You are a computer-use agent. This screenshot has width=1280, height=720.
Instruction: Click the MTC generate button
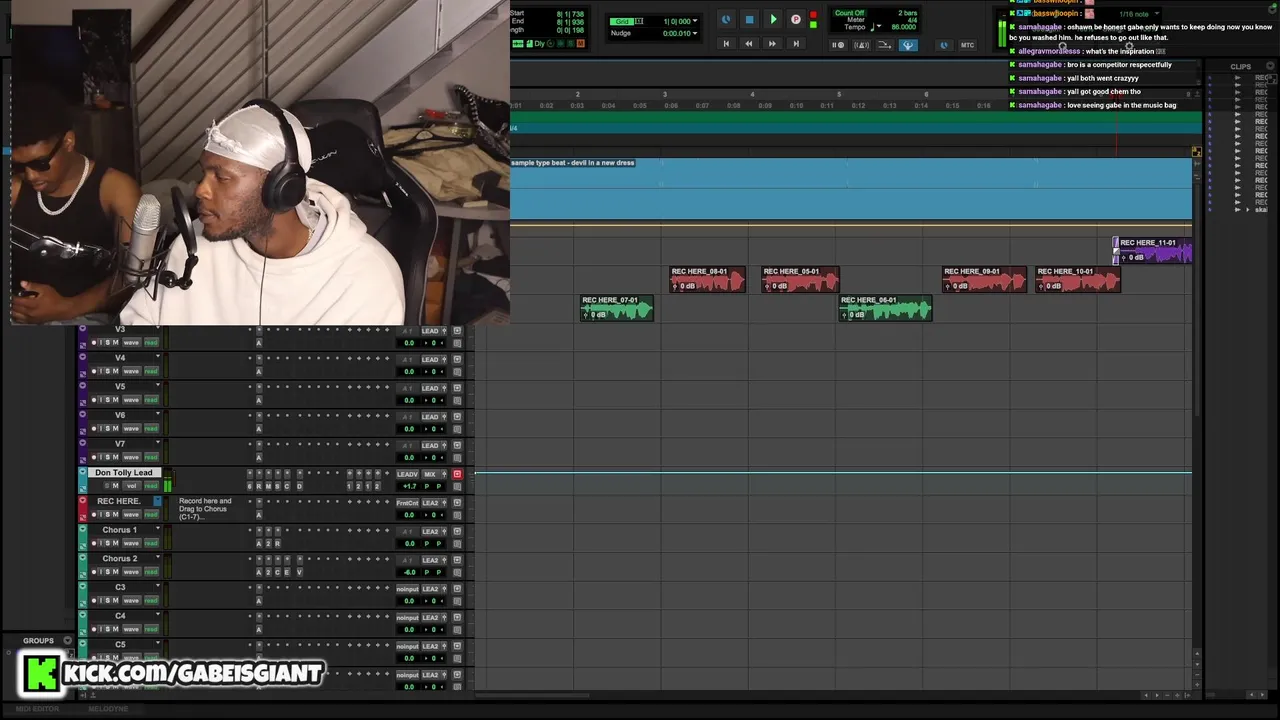point(968,45)
